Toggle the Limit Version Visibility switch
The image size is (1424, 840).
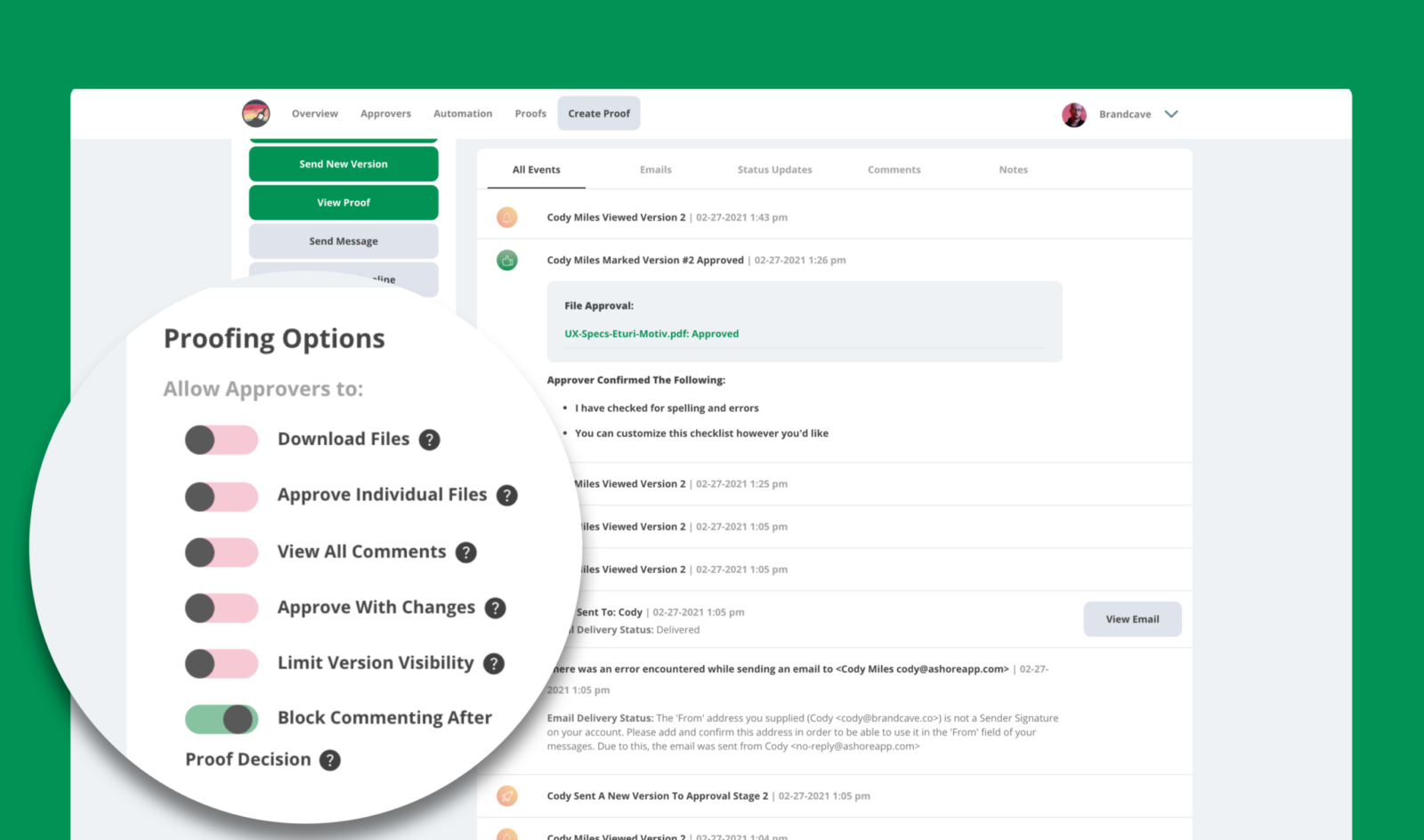click(221, 663)
